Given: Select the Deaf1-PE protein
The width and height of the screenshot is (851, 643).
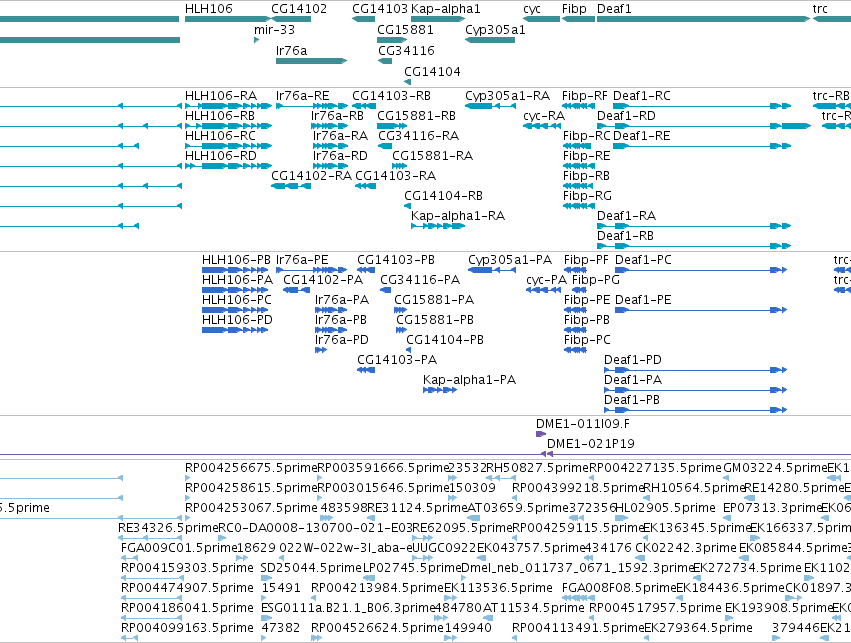Looking at the screenshot, I should 701,310.
